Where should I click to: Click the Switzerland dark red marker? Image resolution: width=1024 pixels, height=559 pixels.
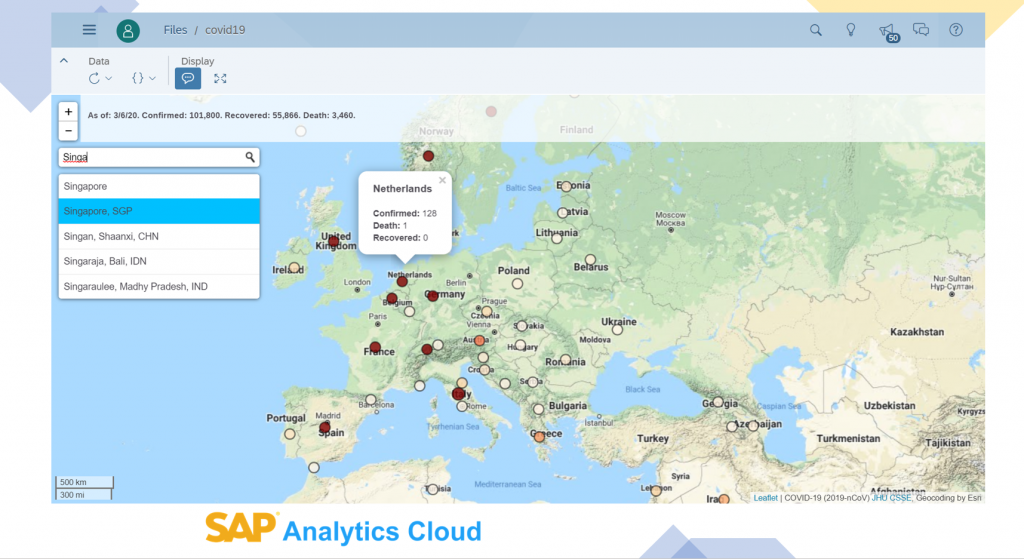(427, 349)
